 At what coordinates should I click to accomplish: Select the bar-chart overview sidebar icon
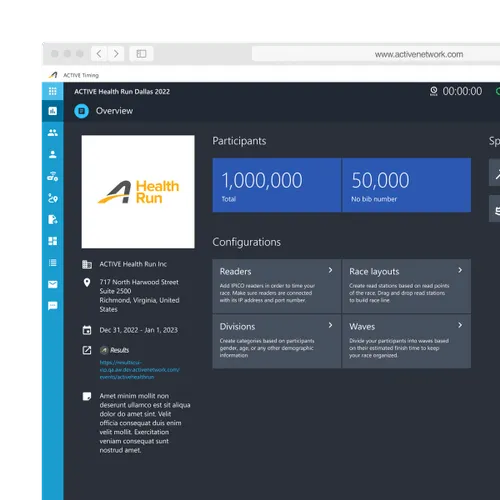click(x=53, y=111)
